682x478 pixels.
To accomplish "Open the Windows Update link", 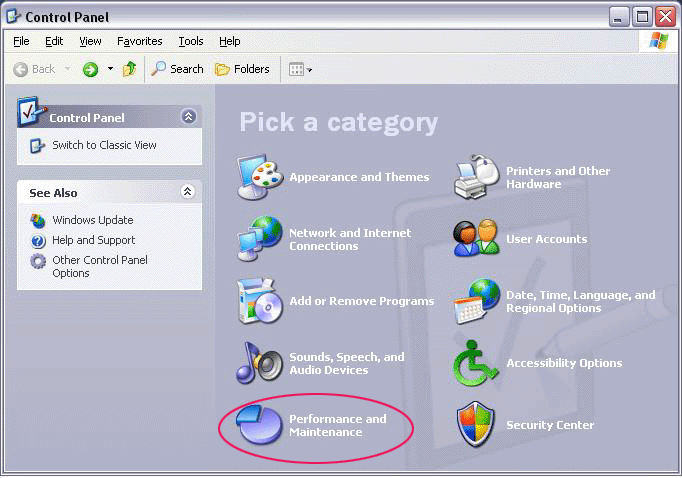I will coord(92,220).
